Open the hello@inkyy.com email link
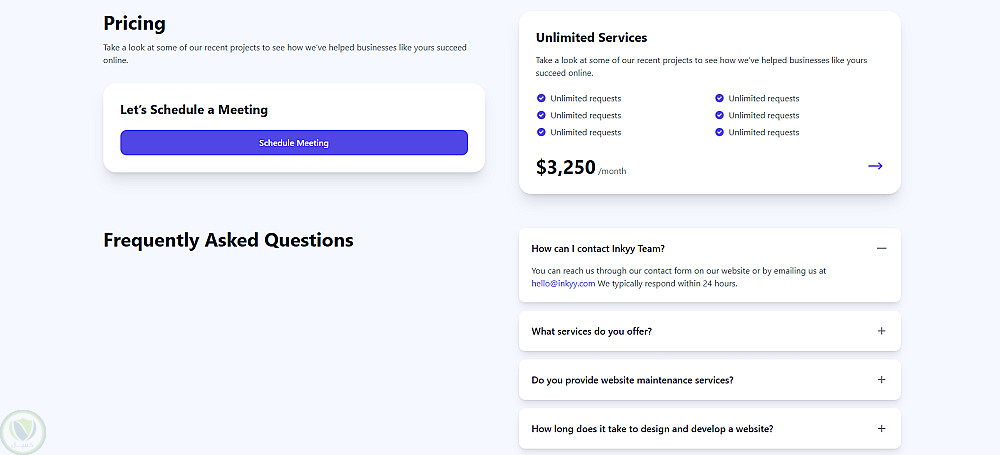This screenshot has height=455, width=1000. coord(563,283)
